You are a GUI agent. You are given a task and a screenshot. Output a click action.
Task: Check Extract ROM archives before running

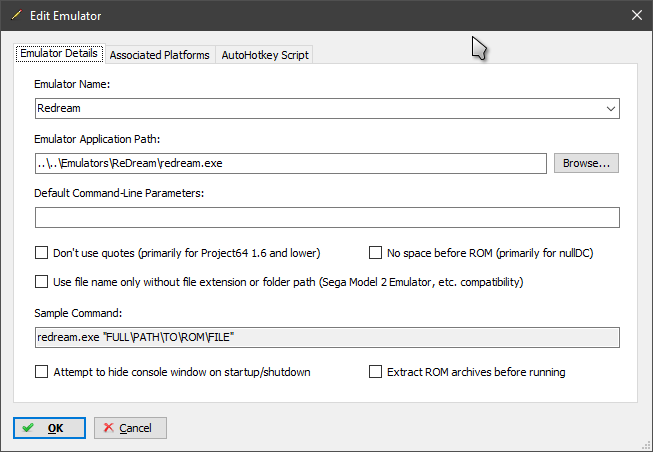pos(375,372)
